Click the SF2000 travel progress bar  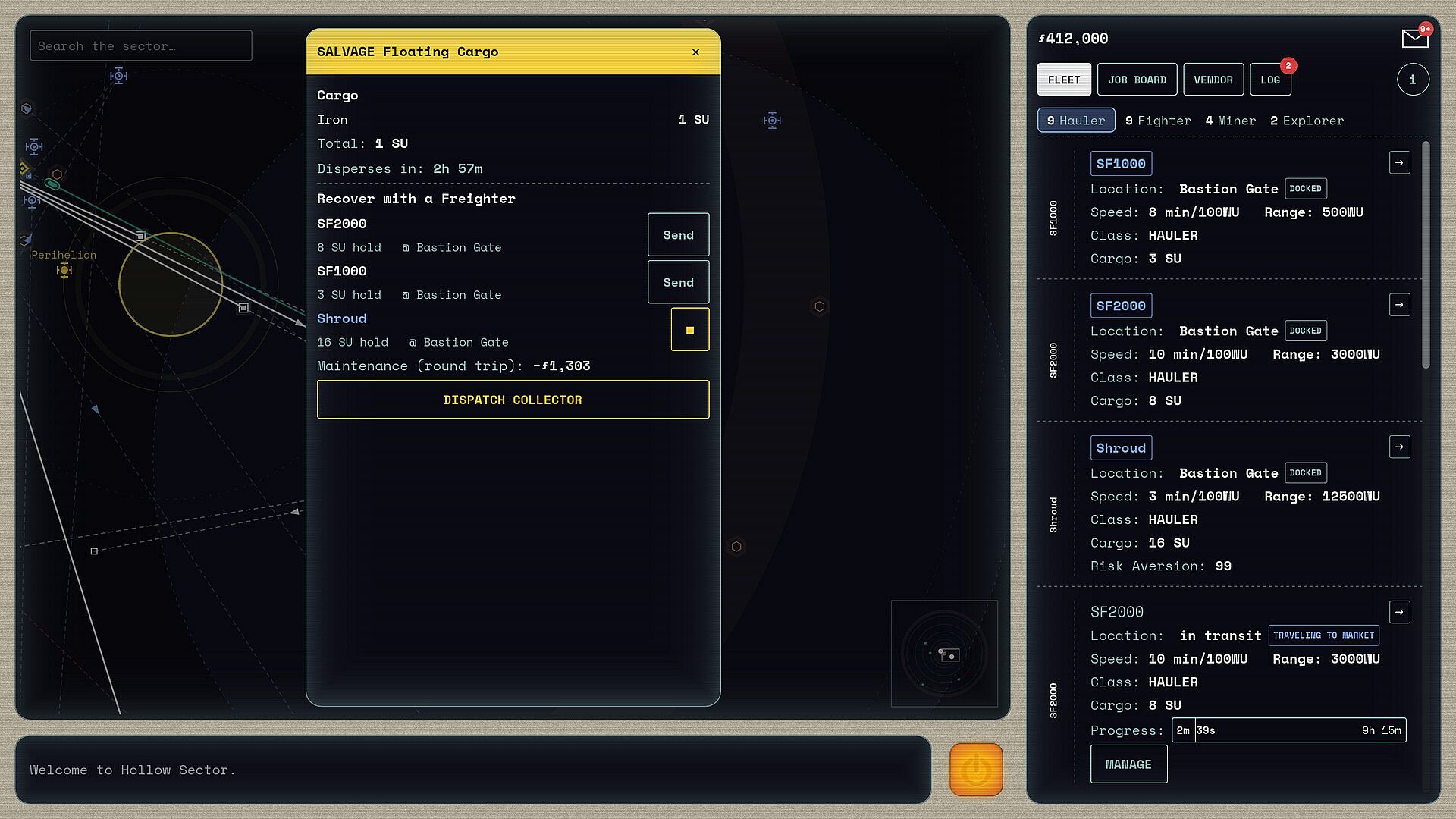click(x=1288, y=730)
